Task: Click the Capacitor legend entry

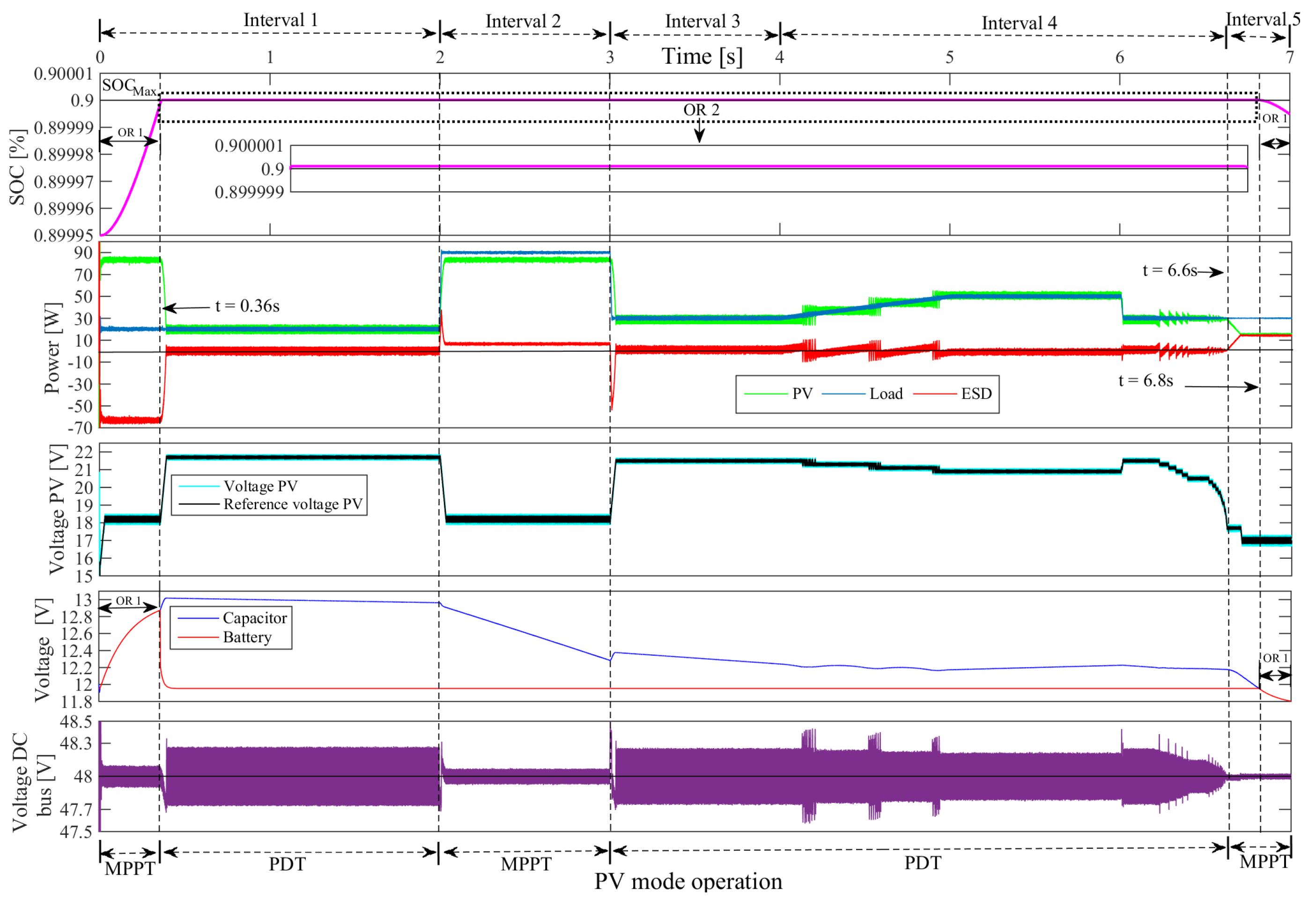Action: tap(255, 618)
